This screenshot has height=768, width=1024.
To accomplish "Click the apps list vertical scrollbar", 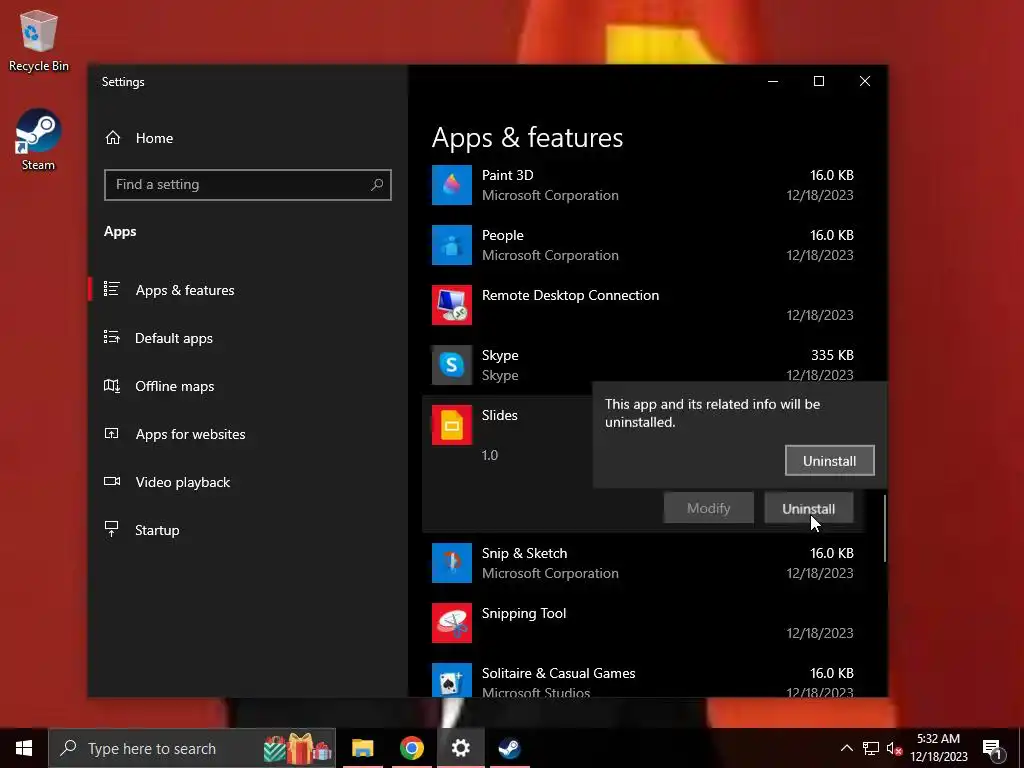I will [885, 528].
